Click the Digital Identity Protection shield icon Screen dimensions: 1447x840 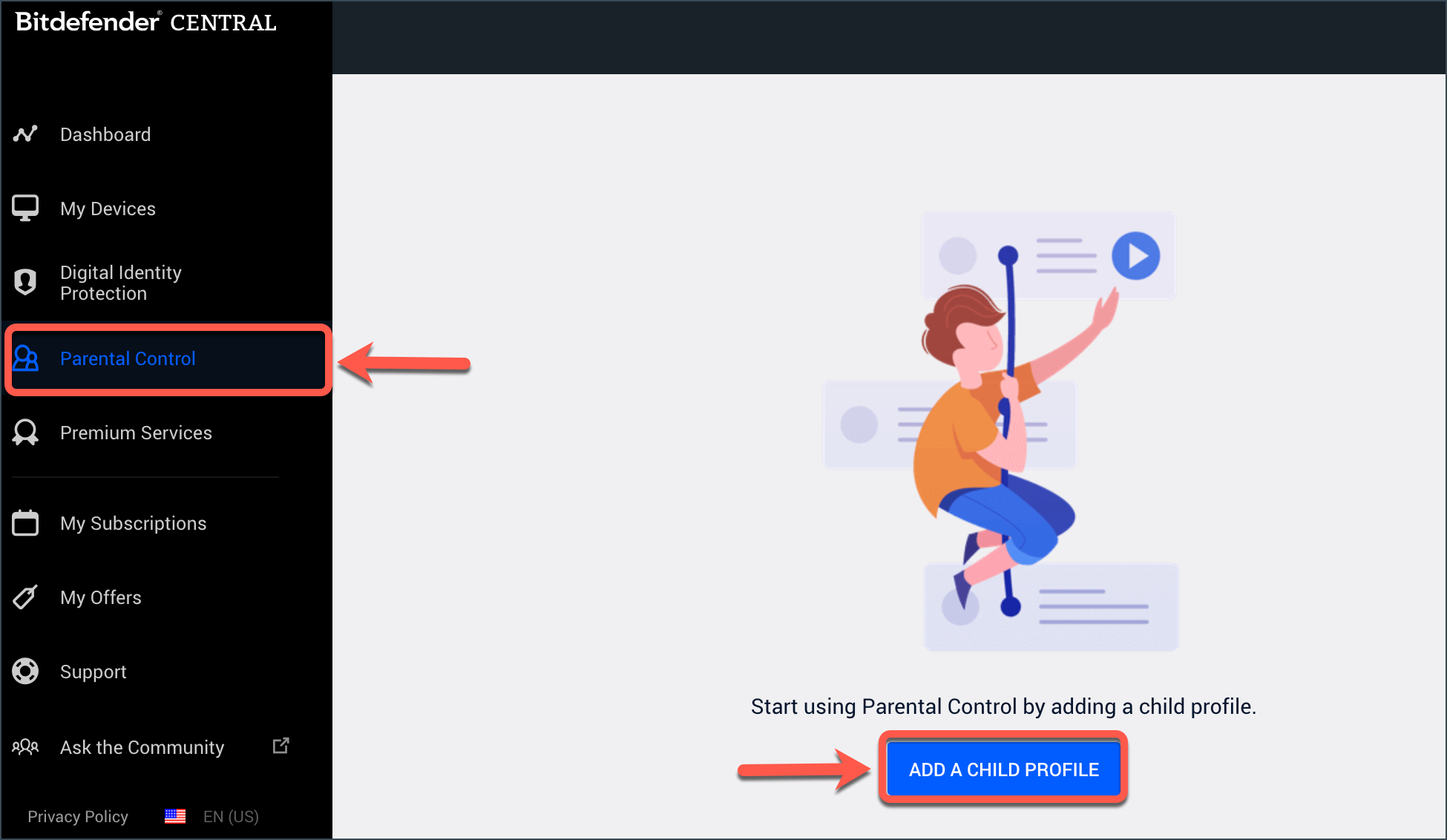25,283
